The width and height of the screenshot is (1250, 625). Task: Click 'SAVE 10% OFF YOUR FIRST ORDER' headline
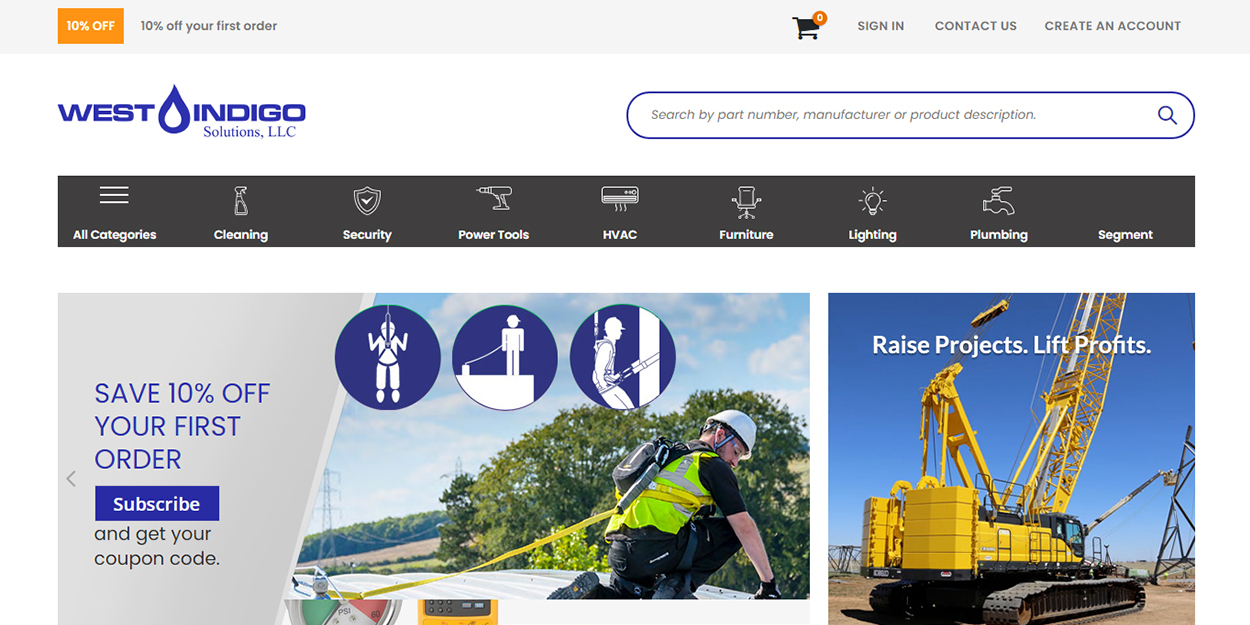182,426
